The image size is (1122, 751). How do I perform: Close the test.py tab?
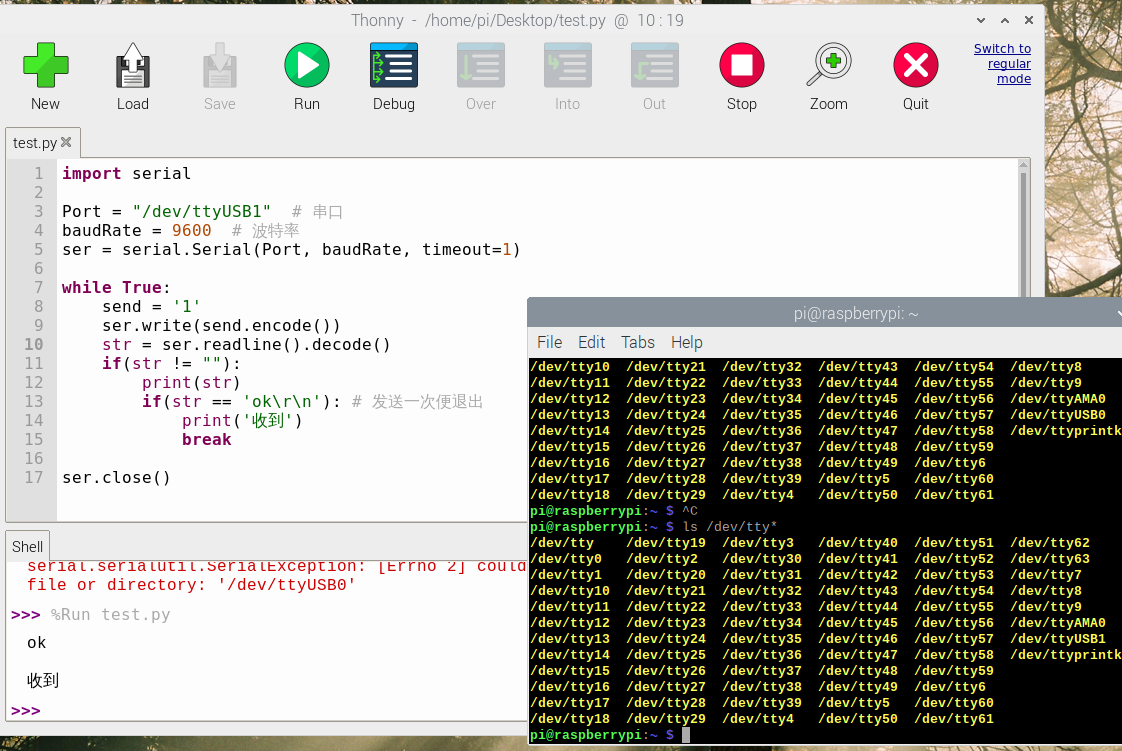[66, 142]
